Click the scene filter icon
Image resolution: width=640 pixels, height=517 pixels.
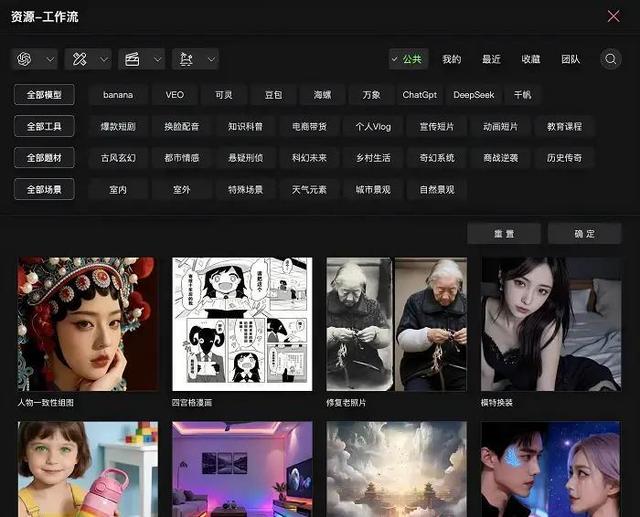(x=185, y=60)
